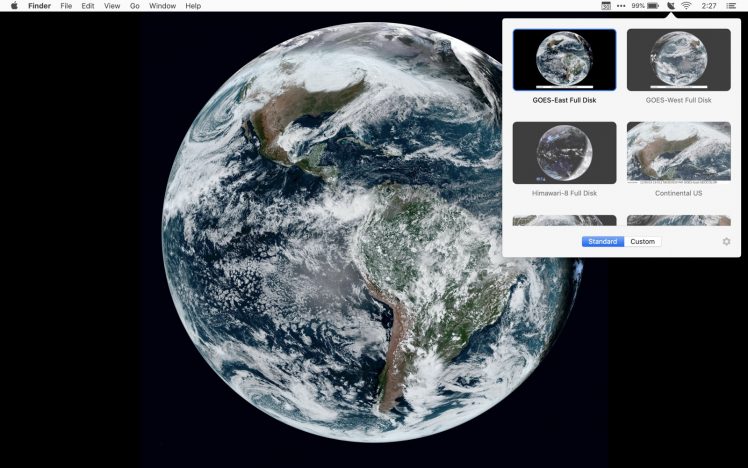Pick Himawari-8 Full Disk wallpaper

(564, 153)
